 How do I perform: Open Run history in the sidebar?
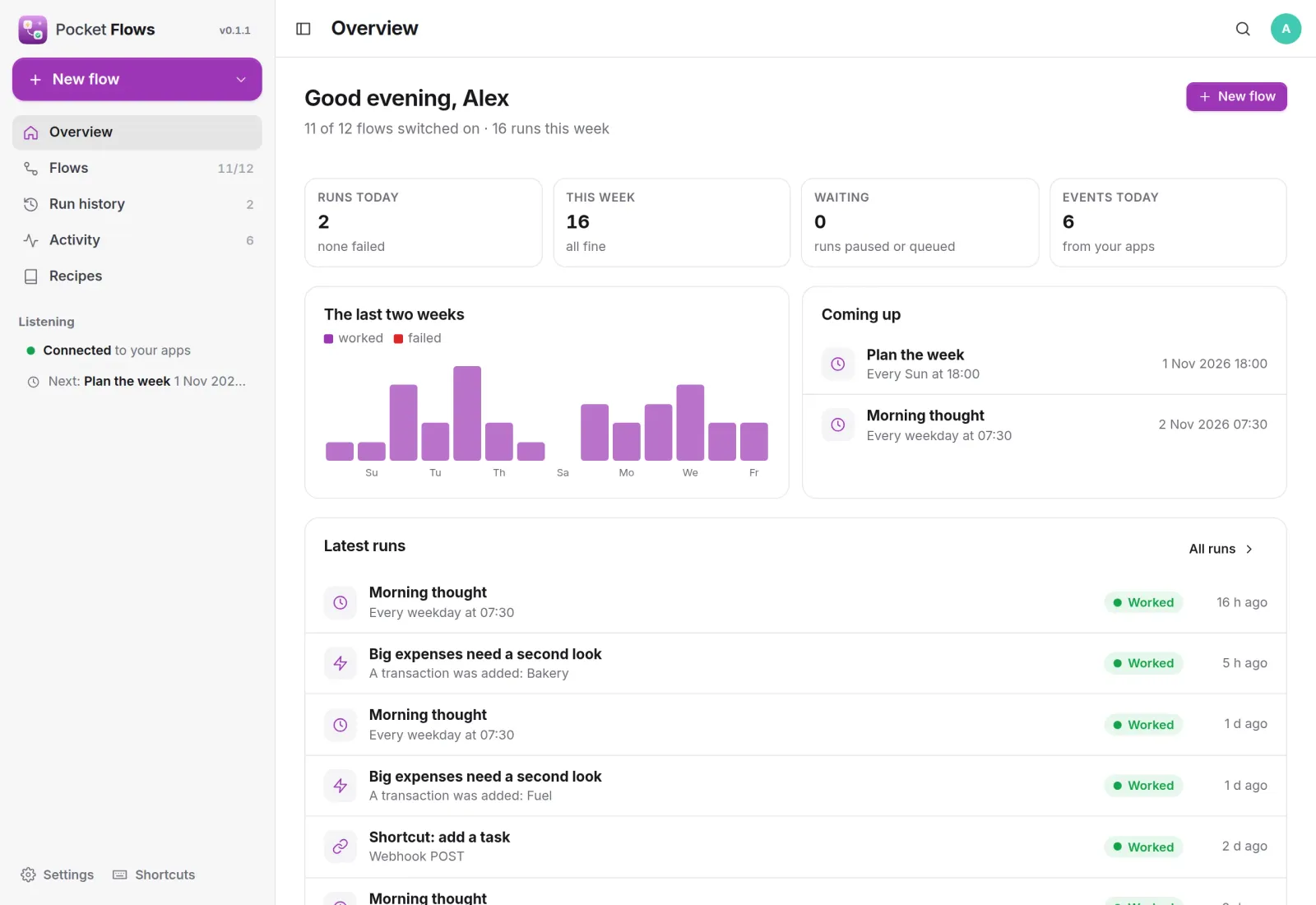pyautogui.click(x=137, y=204)
